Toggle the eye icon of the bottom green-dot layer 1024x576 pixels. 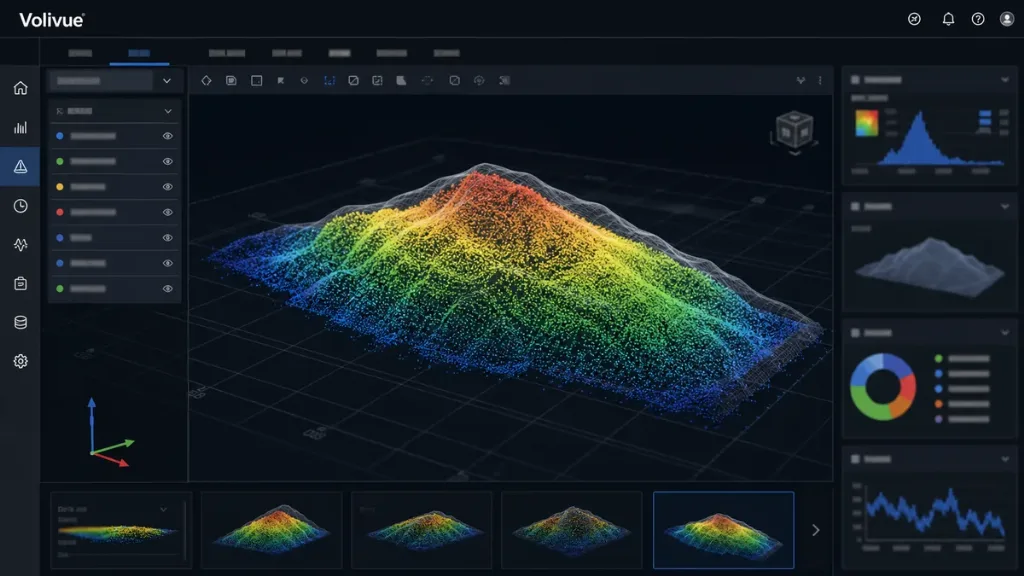click(x=168, y=289)
